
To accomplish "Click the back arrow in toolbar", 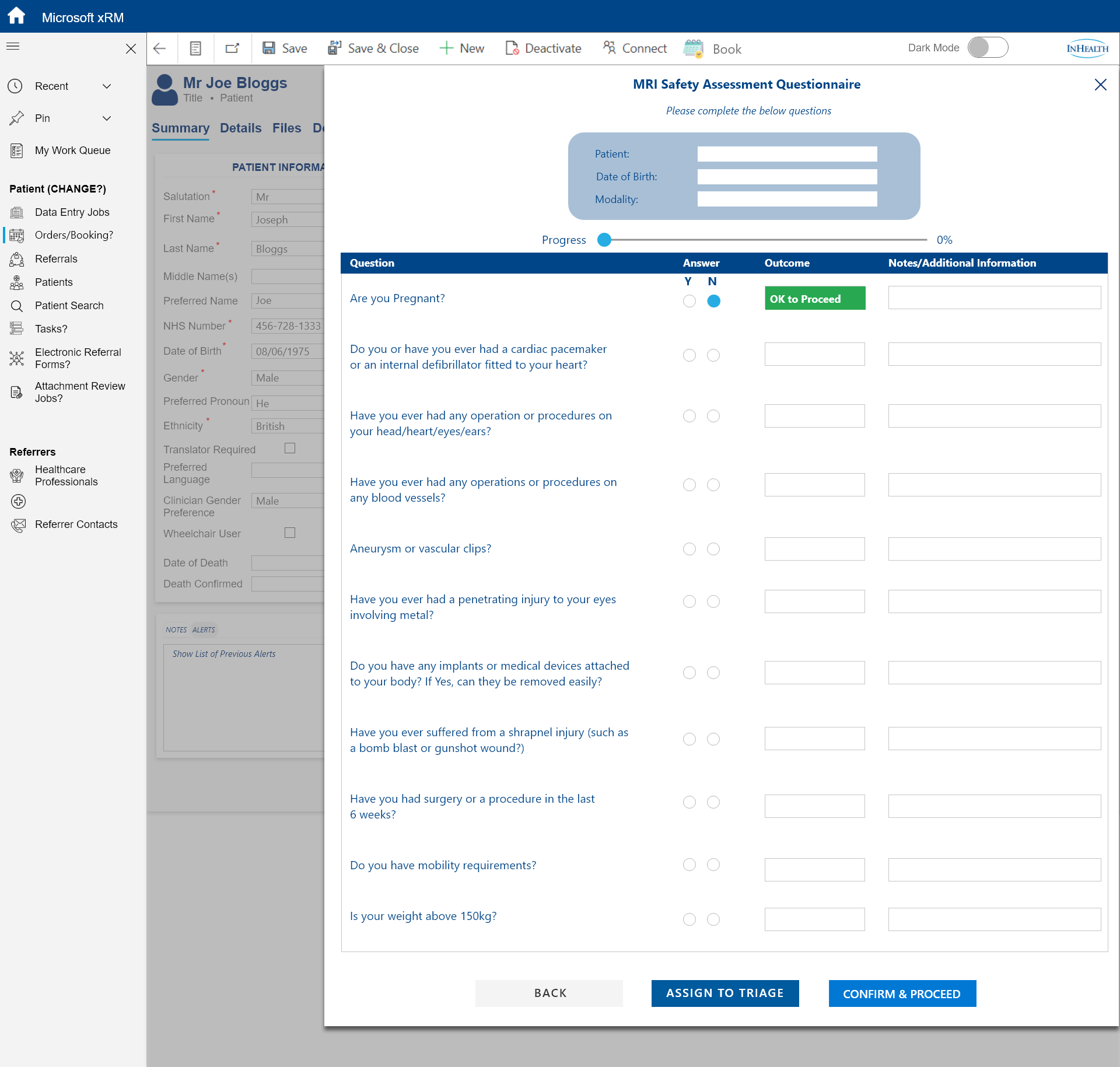I will [x=160, y=48].
